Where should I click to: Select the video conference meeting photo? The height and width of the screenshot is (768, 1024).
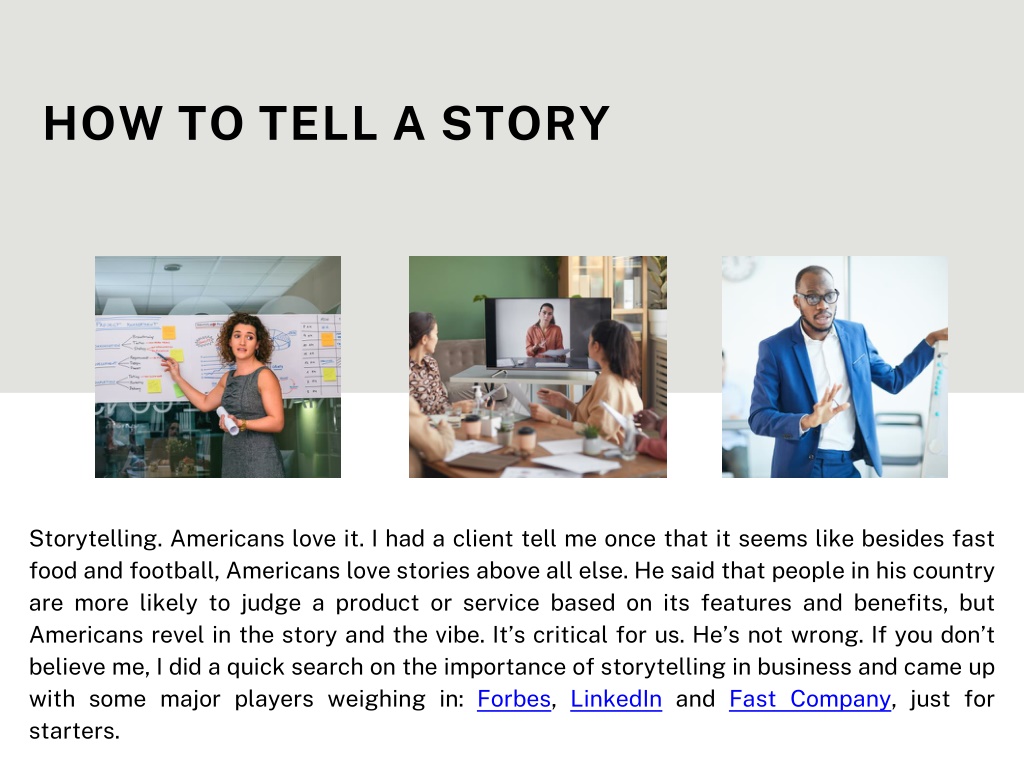(537, 366)
